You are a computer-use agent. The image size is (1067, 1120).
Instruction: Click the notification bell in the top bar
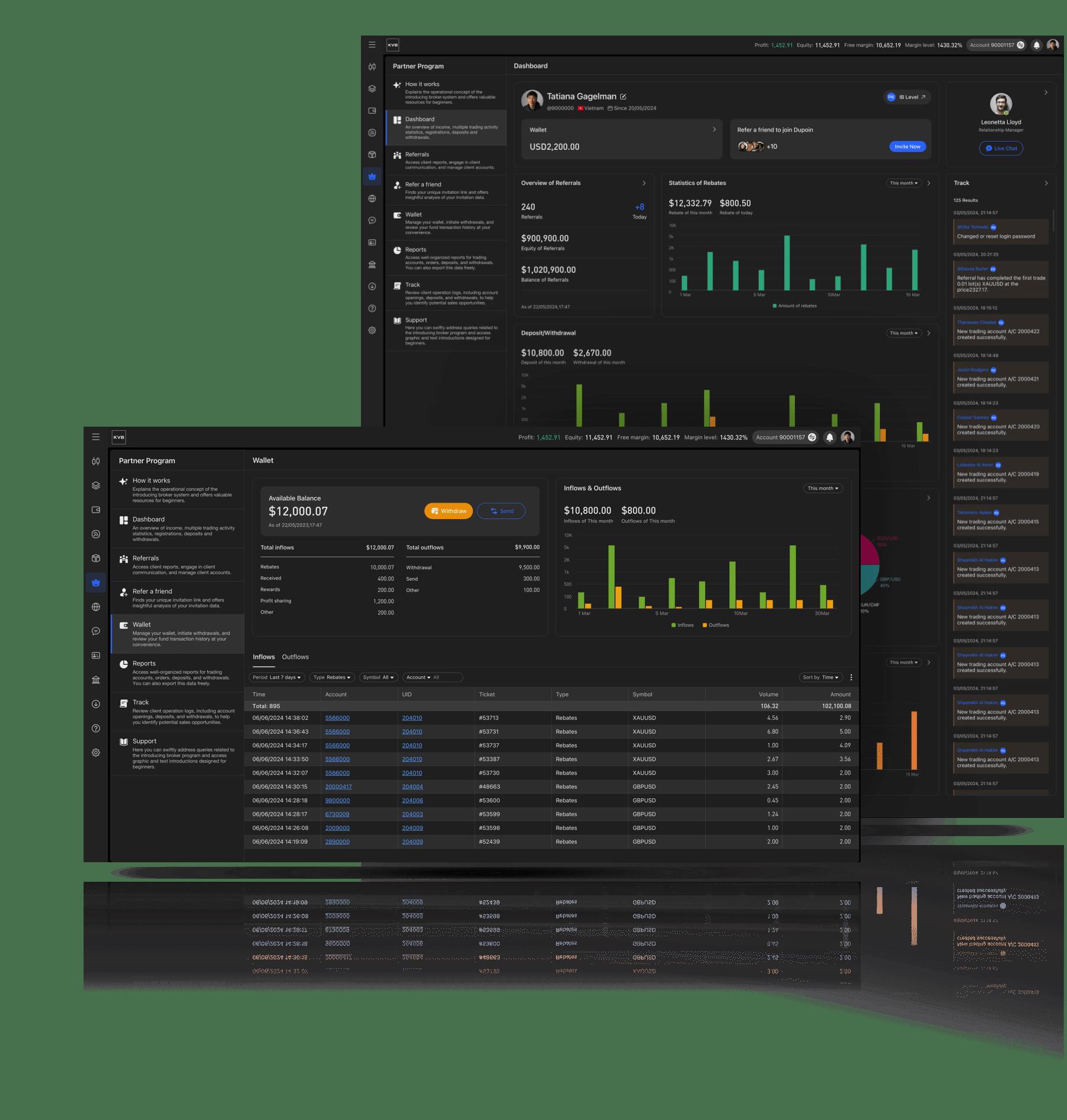tap(829, 437)
